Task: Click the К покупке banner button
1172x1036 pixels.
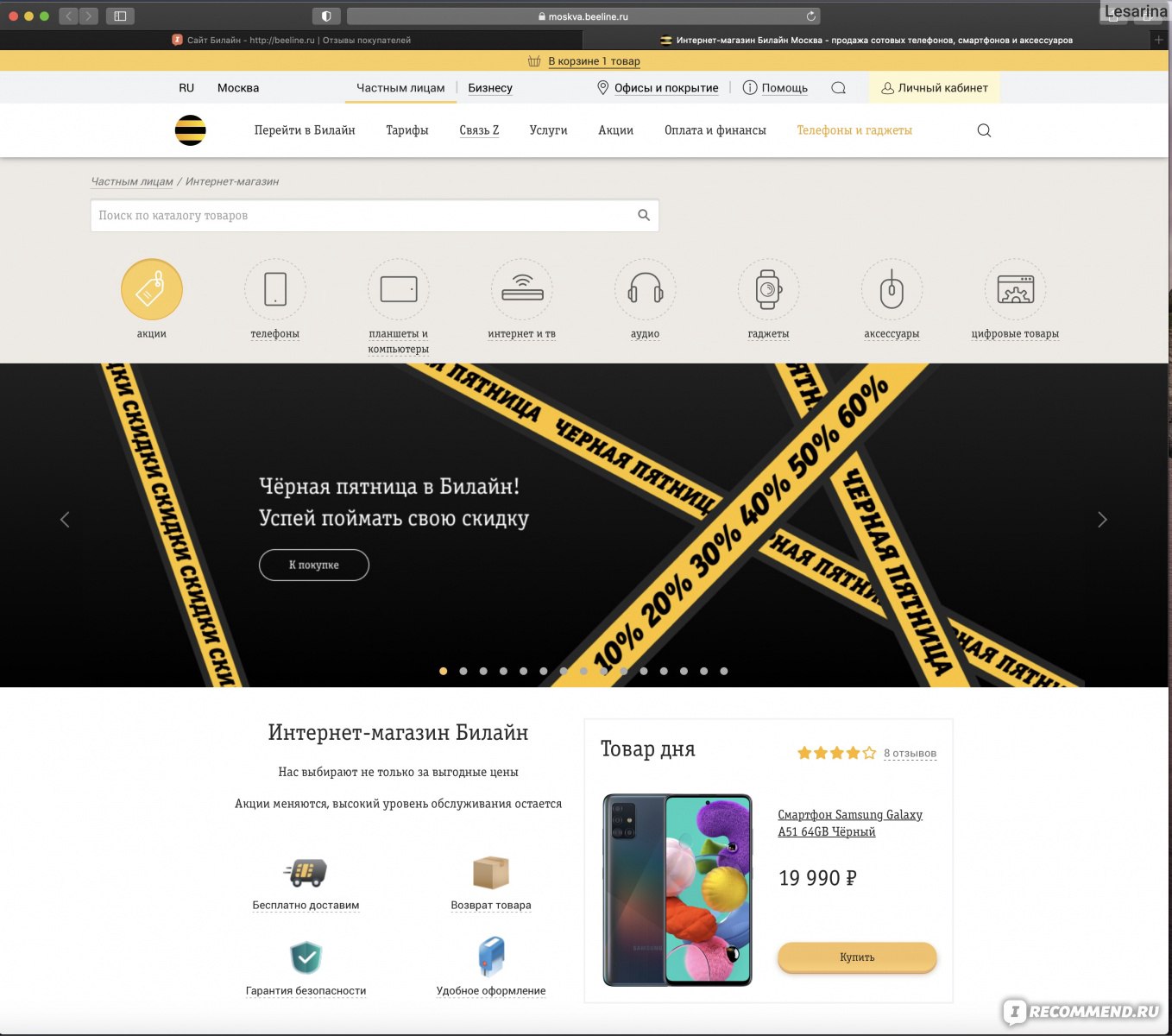Action: tap(314, 565)
